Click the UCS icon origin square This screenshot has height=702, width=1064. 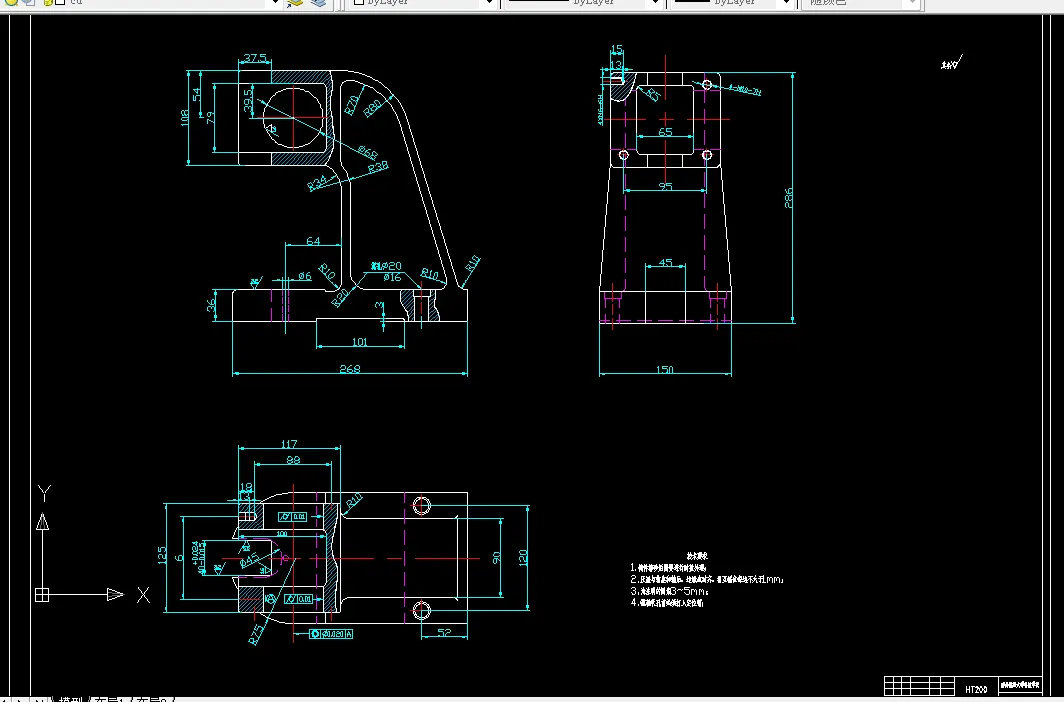(42, 595)
